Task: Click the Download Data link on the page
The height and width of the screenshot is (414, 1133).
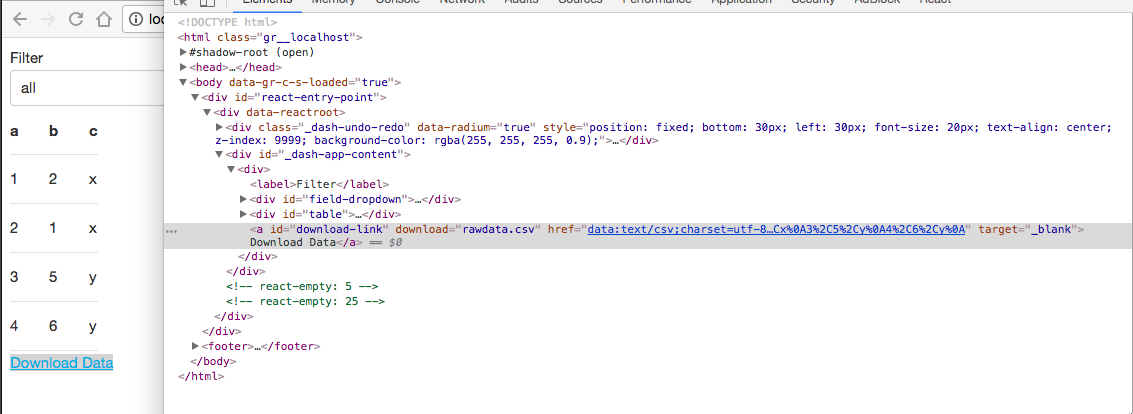Action: coord(61,363)
